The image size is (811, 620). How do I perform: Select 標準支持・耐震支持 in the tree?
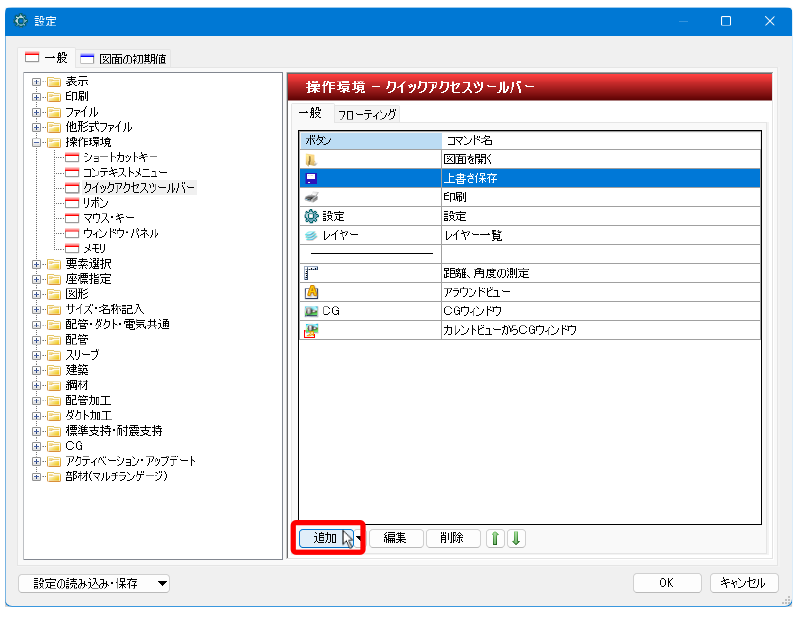[114, 431]
